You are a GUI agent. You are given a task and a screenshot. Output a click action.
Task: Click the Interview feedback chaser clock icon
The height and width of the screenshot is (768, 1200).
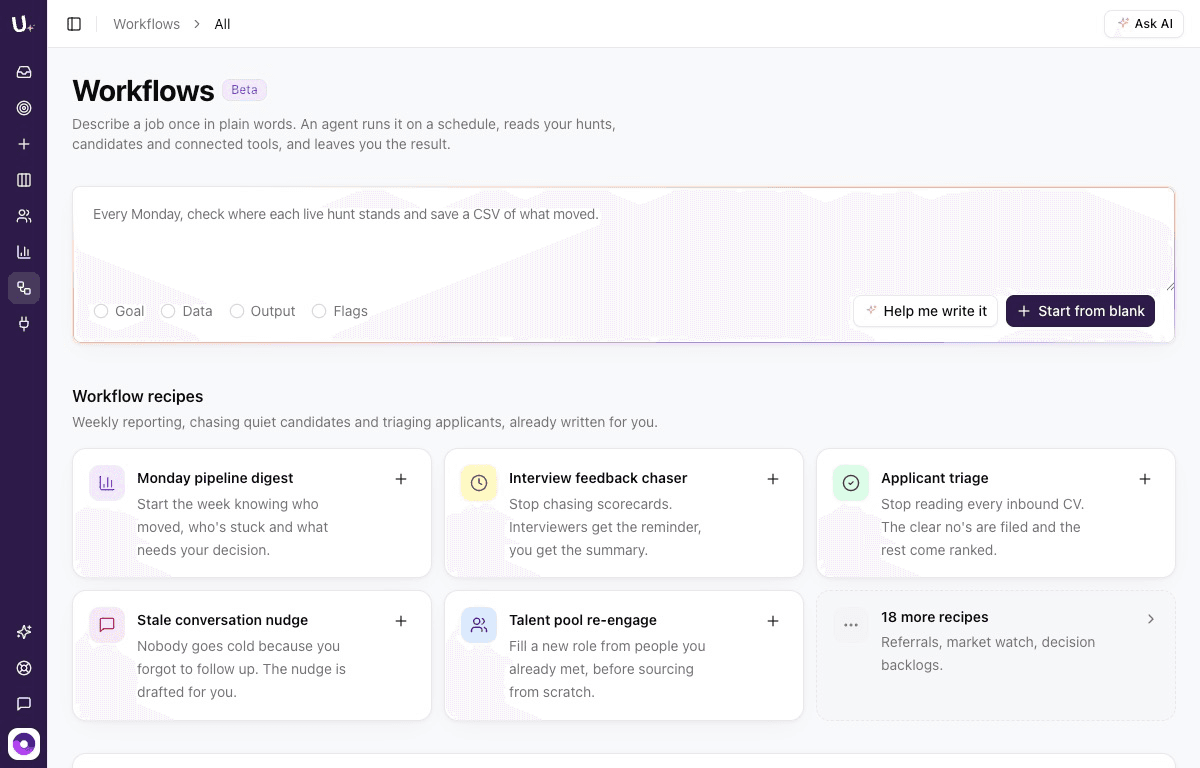point(479,483)
